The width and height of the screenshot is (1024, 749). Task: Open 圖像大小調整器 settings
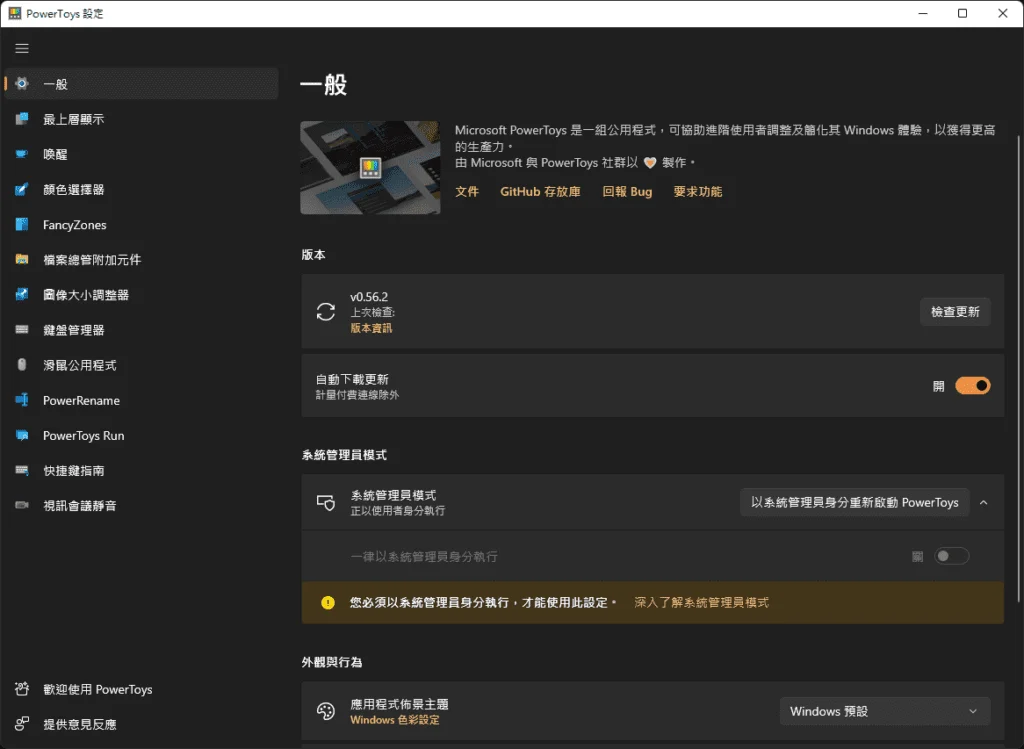click(x=141, y=295)
